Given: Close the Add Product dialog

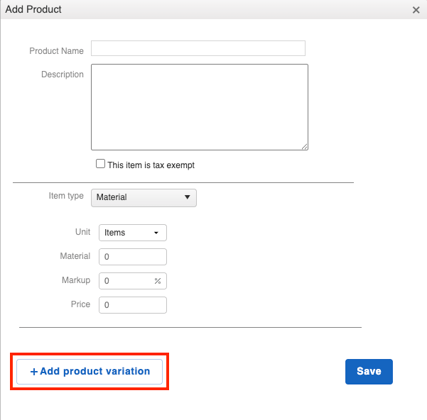Looking at the screenshot, I should [416, 10].
